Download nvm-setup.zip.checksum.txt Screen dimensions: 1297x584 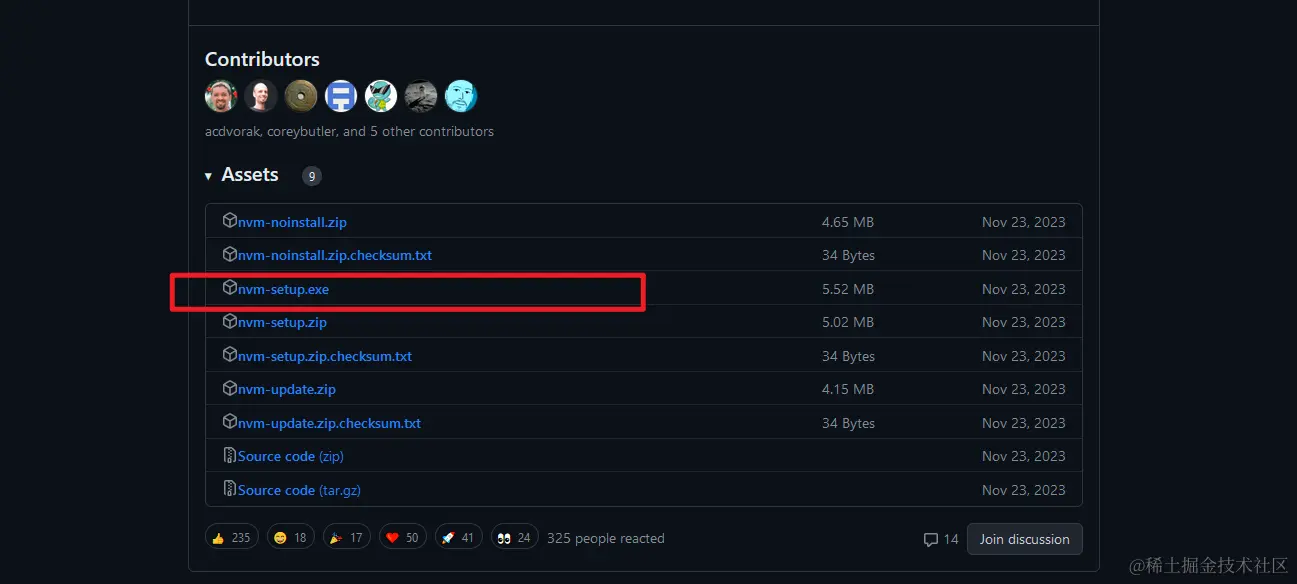pyautogui.click(x=325, y=356)
